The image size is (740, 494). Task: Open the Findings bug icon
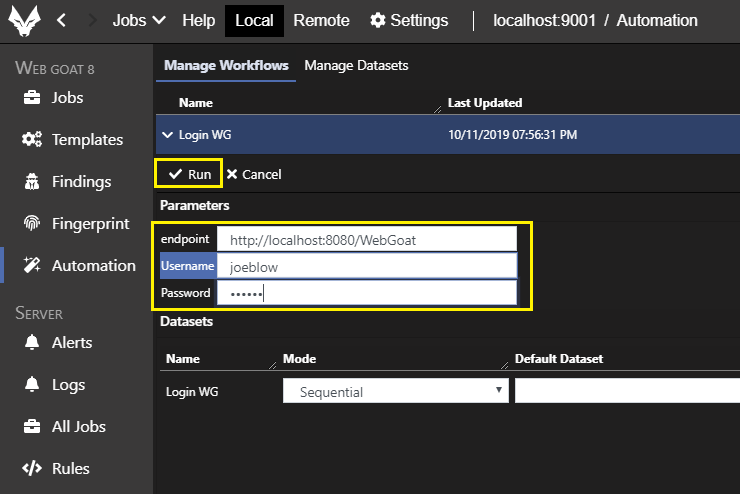32,181
